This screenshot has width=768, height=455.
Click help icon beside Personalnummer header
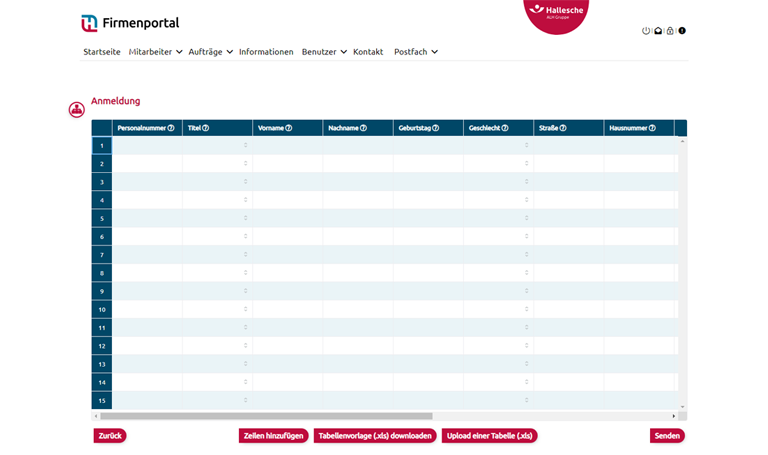171,128
